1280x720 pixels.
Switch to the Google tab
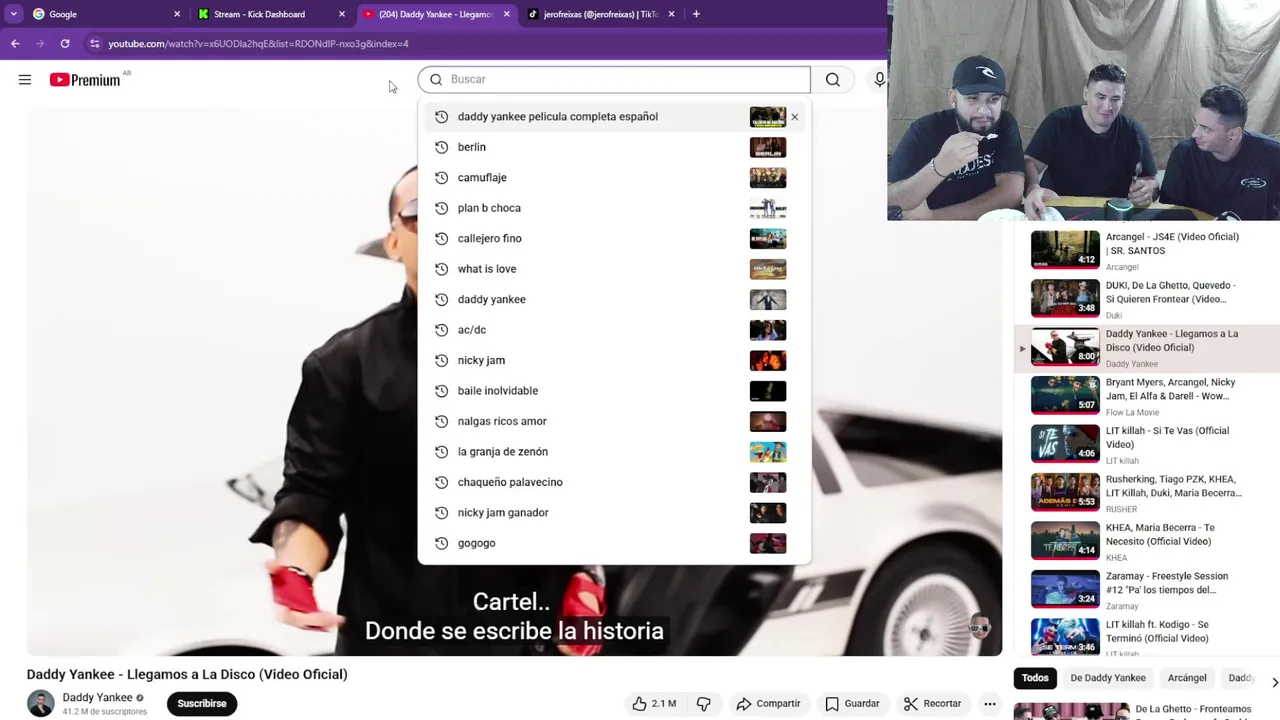[x=105, y=14]
